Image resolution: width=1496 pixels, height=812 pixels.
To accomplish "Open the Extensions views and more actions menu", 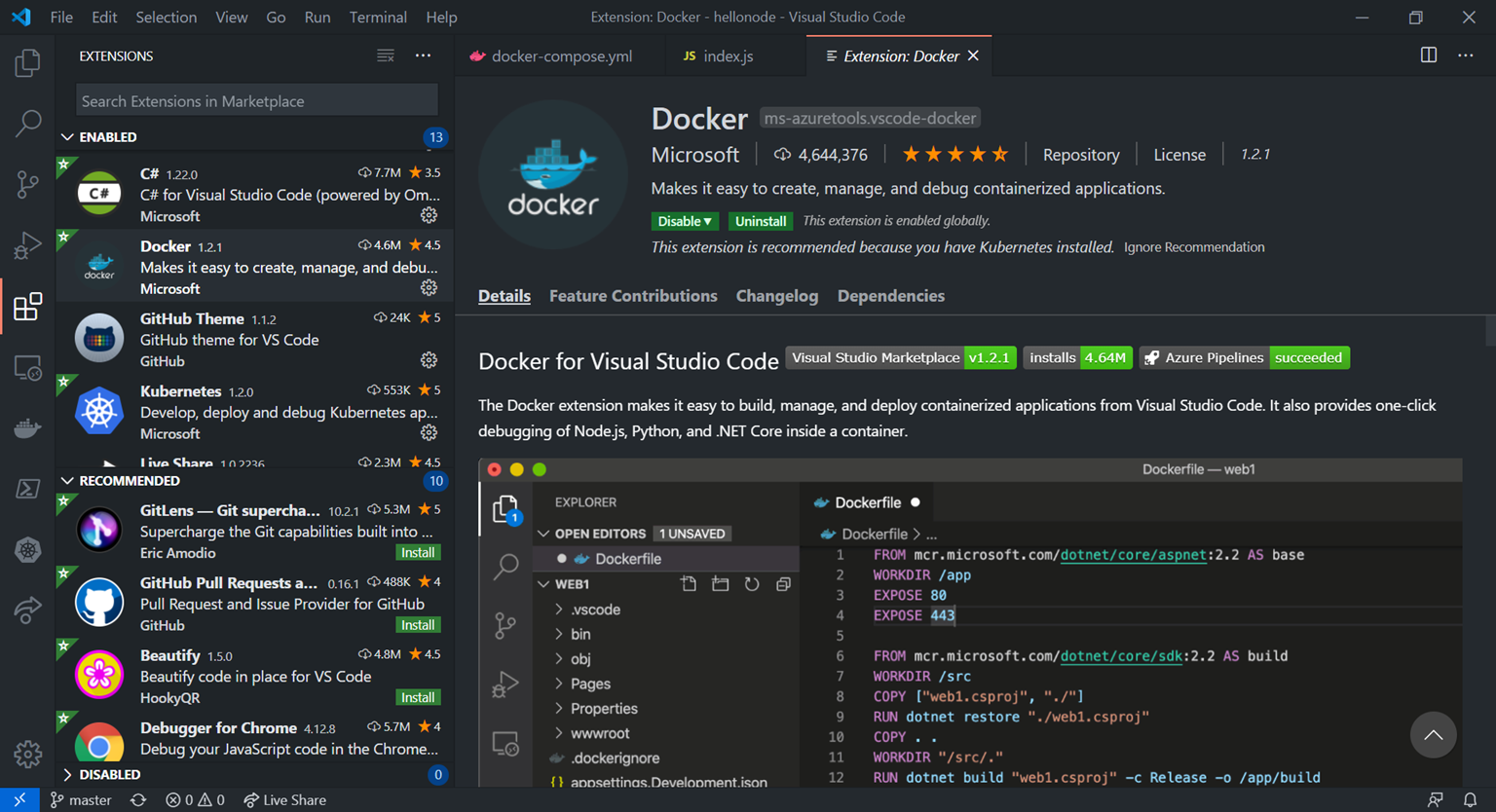I will (423, 55).
